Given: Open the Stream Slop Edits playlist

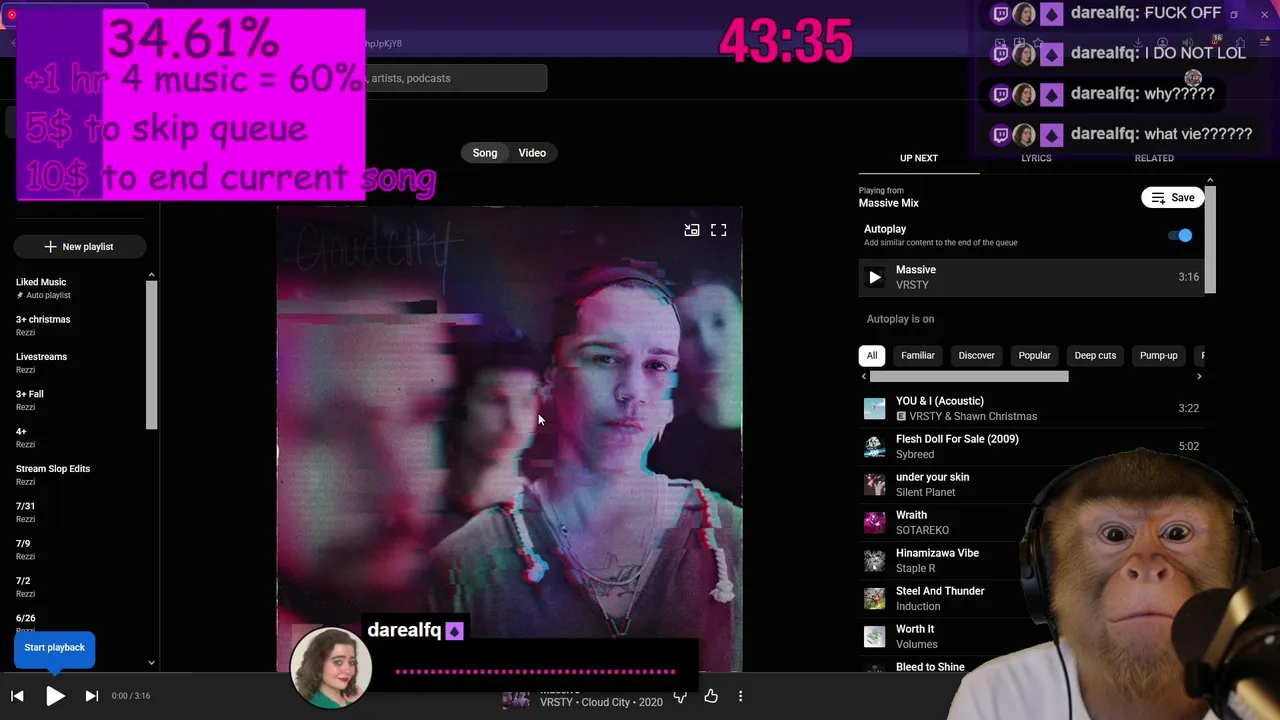Looking at the screenshot, I should [53, 469].
